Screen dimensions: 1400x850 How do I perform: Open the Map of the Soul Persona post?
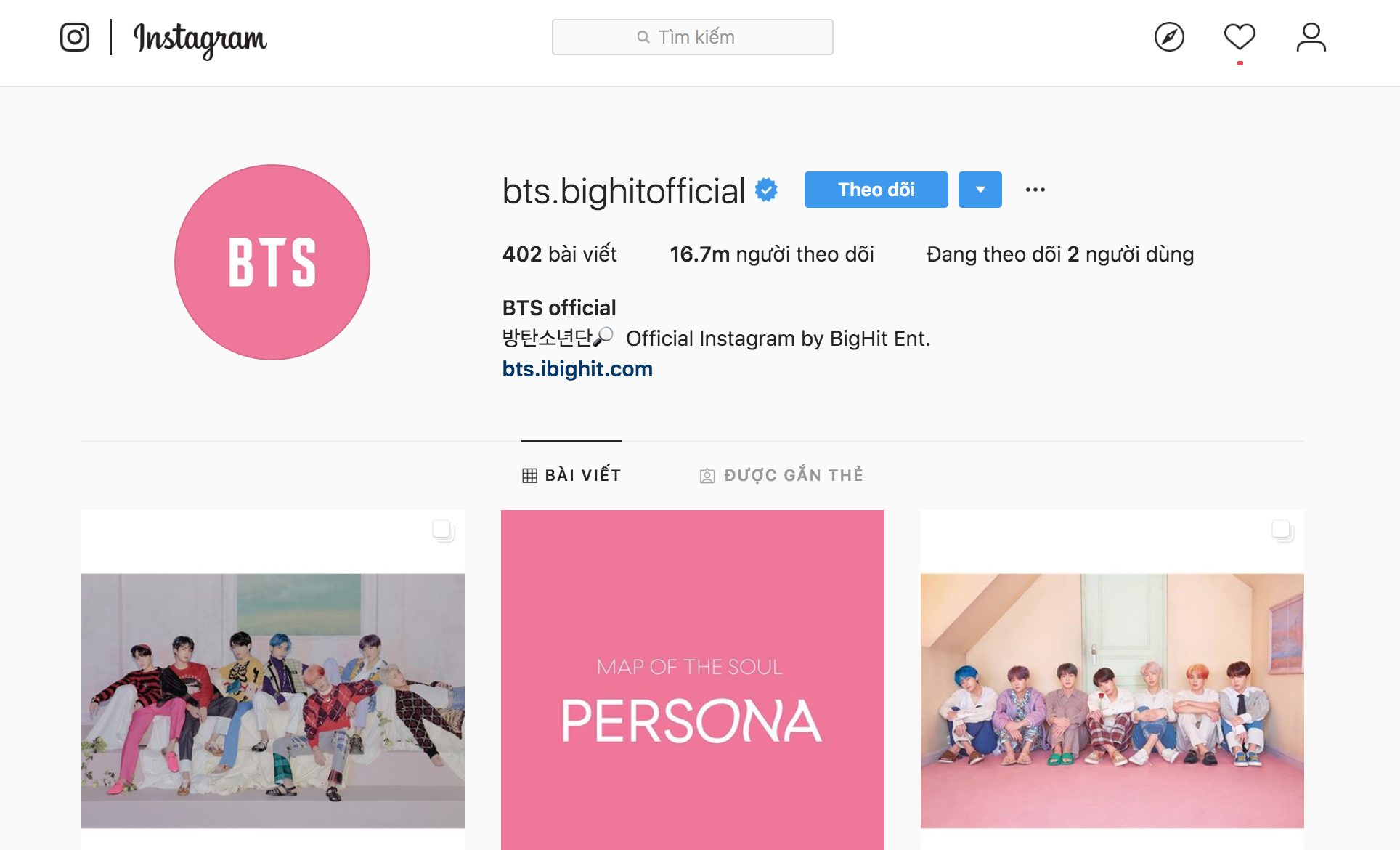coord(692,680)
